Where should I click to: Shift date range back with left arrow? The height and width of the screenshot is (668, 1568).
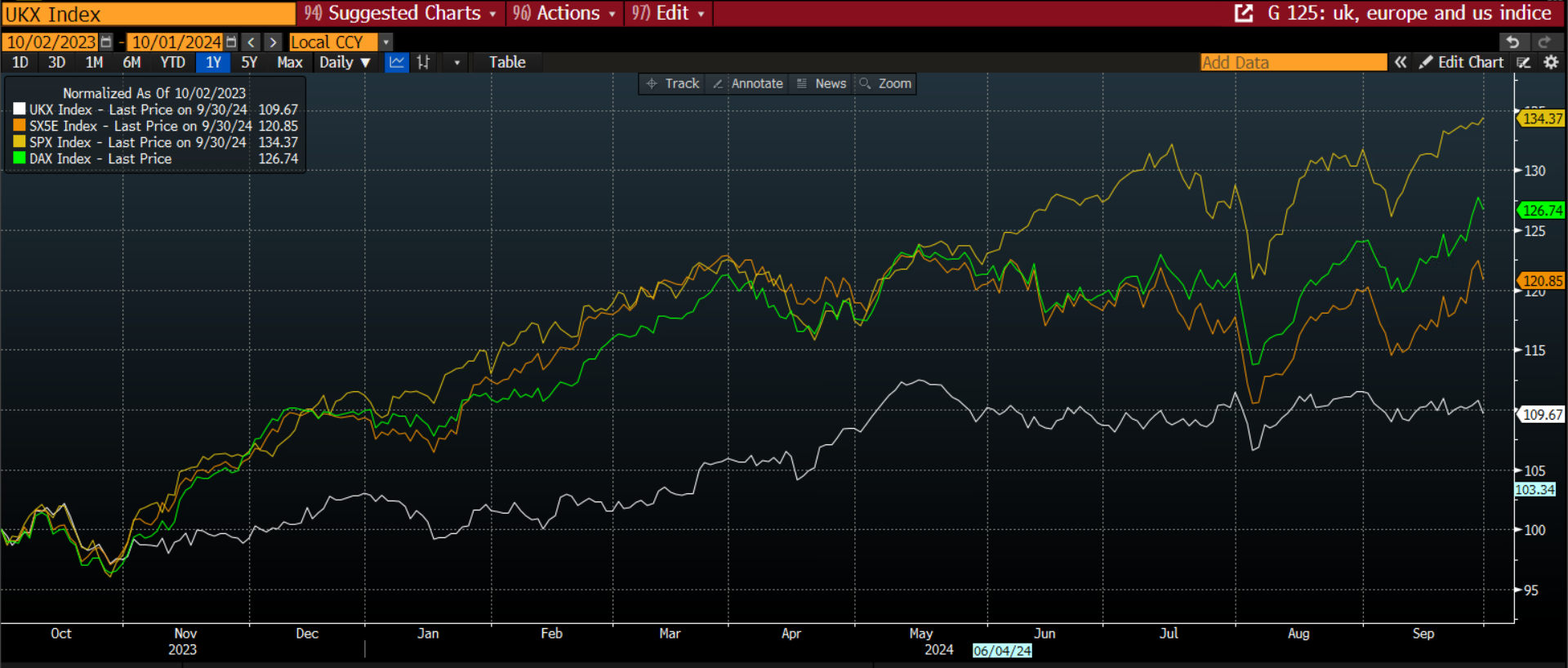tap(252, 42)
